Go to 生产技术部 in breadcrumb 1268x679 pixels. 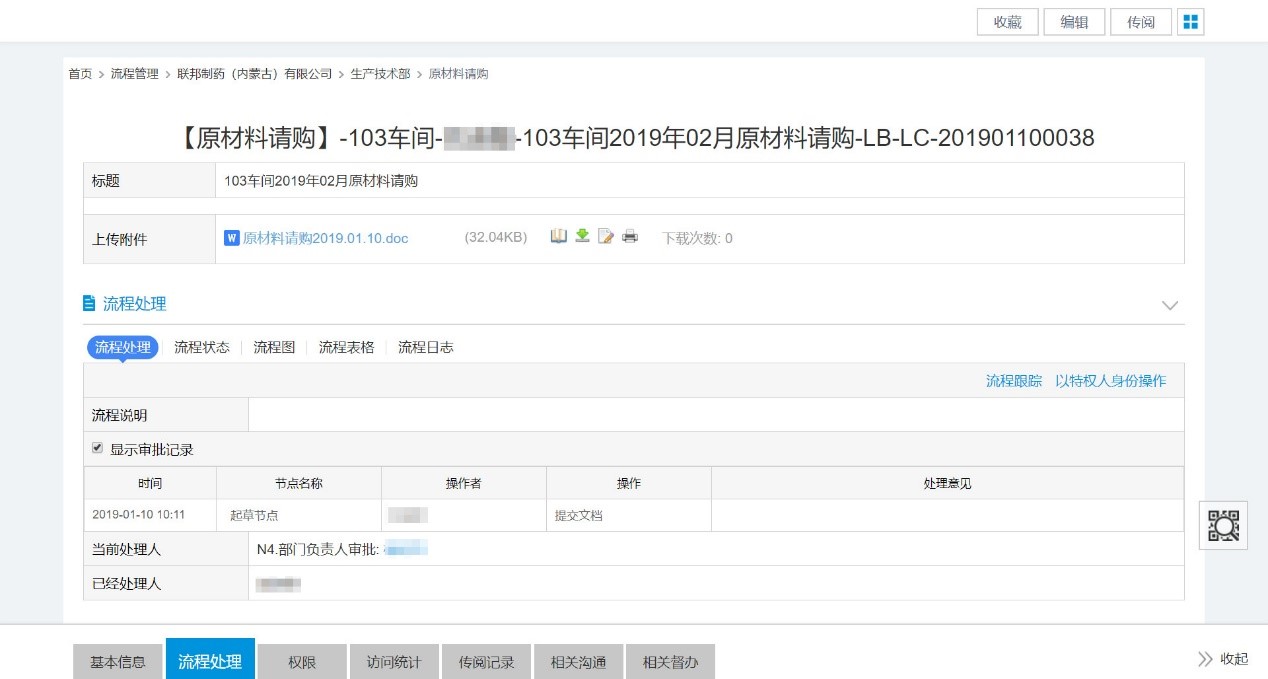380,74
